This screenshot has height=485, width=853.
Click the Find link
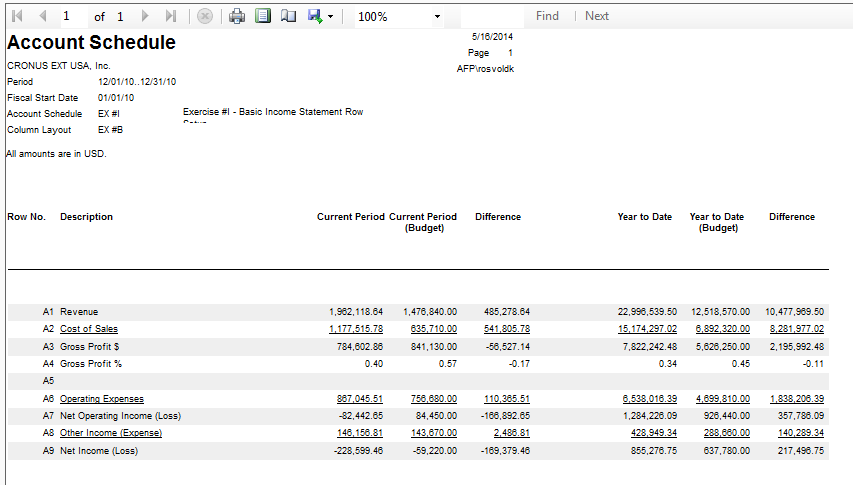pos(547,16)
